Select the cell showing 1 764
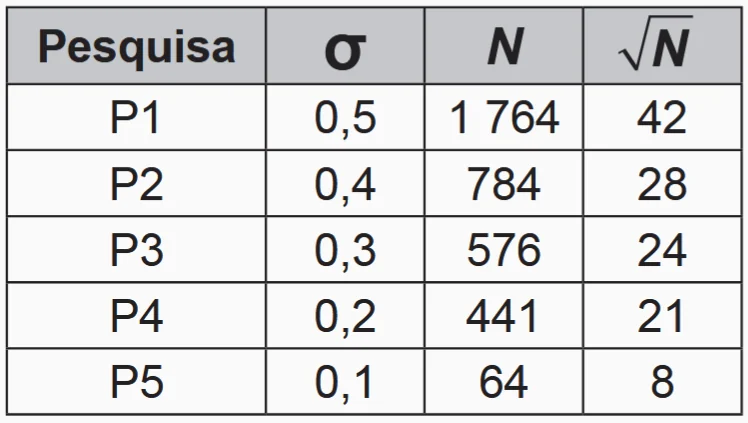The image size is (748, 423). [505, 118]
